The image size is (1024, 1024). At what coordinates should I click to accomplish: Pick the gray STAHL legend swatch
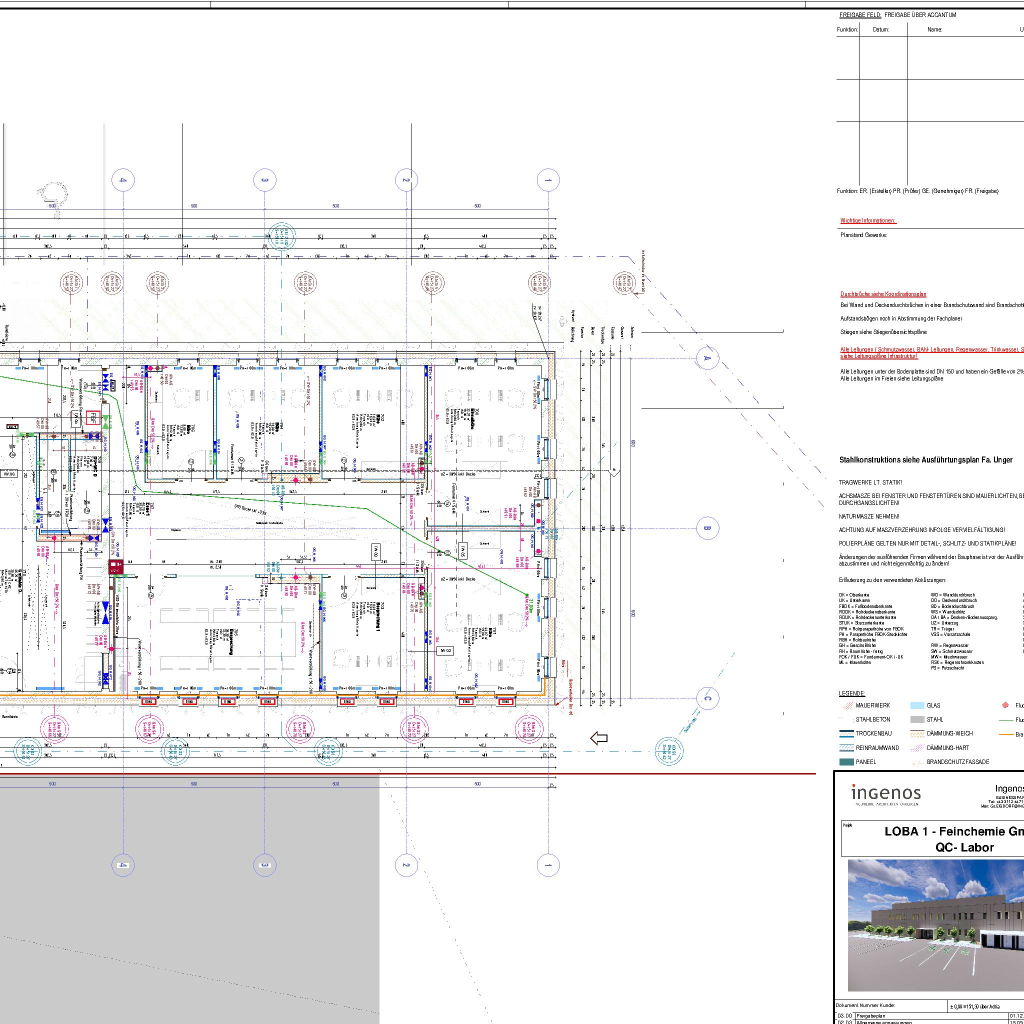point(916,719)
